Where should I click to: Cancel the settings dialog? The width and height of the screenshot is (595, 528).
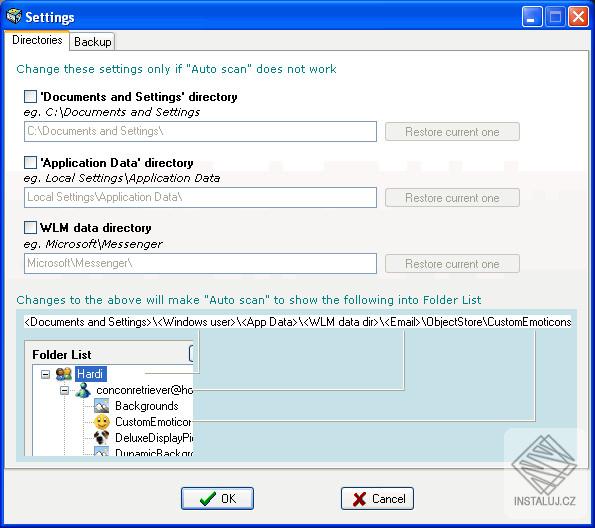point(377,498)
